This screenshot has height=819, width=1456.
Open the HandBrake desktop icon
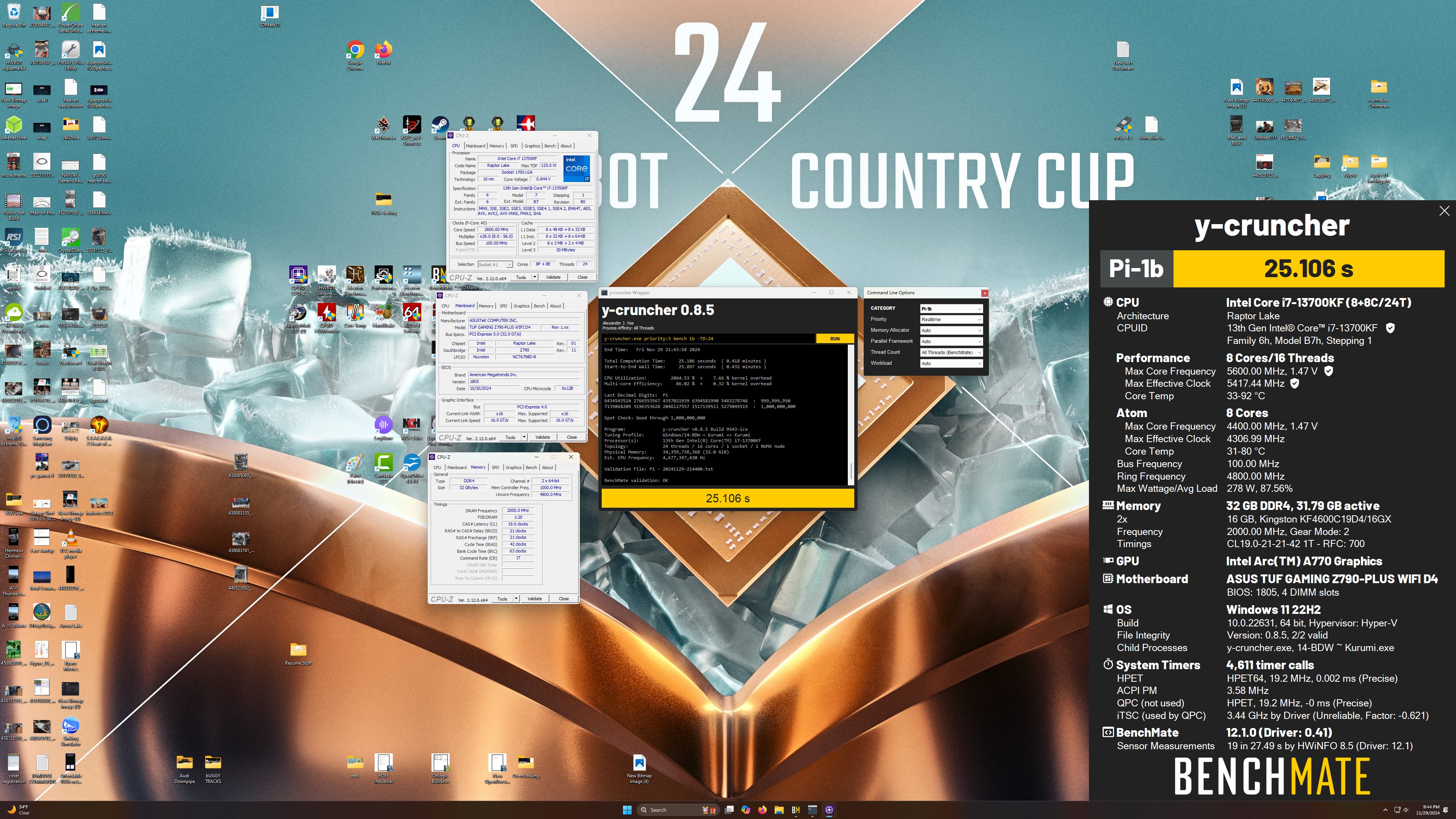(x=383, y=315)
